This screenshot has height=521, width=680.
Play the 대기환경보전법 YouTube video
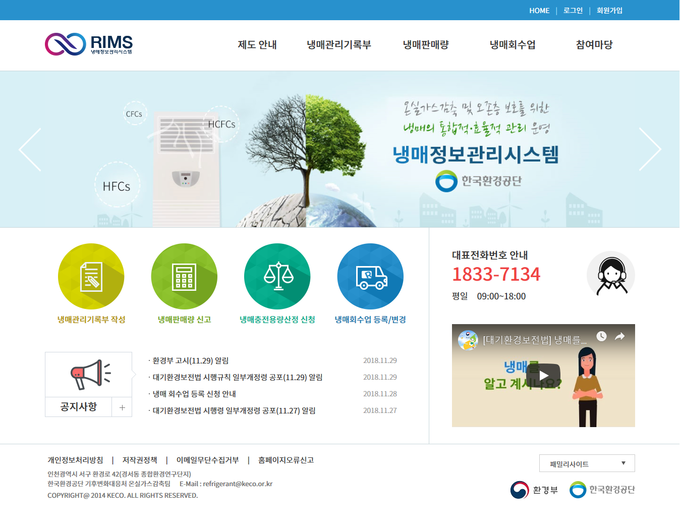point(543,376)
